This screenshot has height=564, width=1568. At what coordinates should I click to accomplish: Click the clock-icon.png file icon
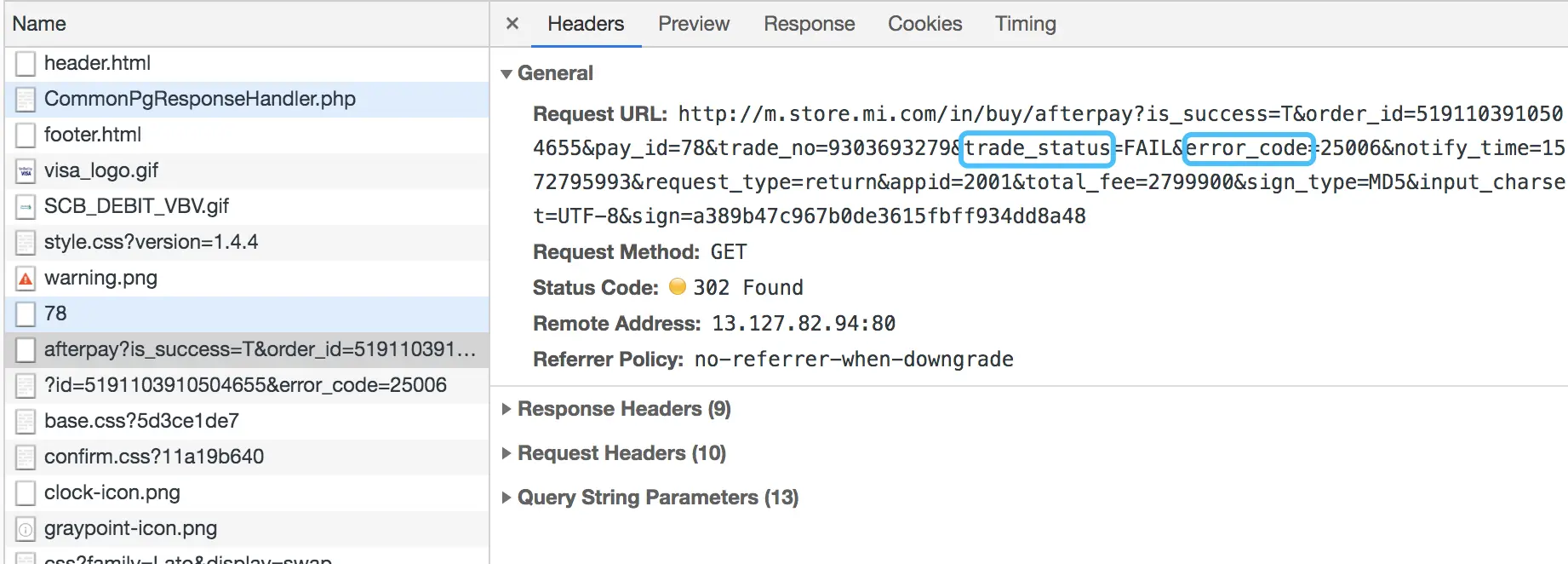point(26,493)
